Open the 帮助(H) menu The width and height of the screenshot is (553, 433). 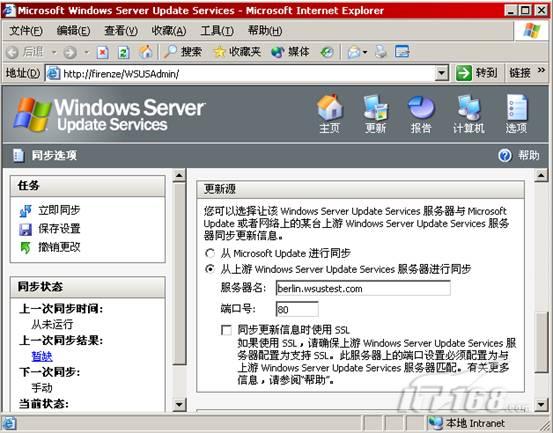(x=265, y=31)
